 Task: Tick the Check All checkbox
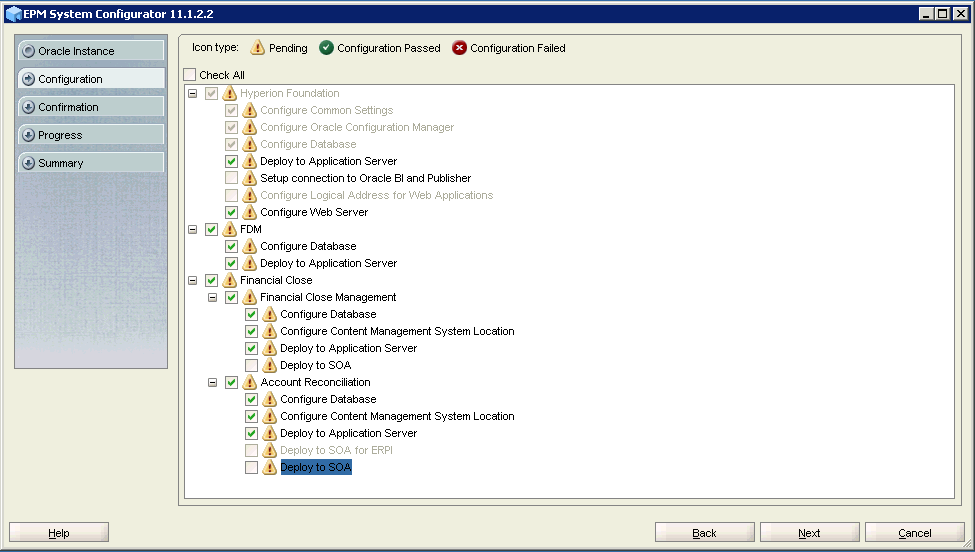pos(190,75)
